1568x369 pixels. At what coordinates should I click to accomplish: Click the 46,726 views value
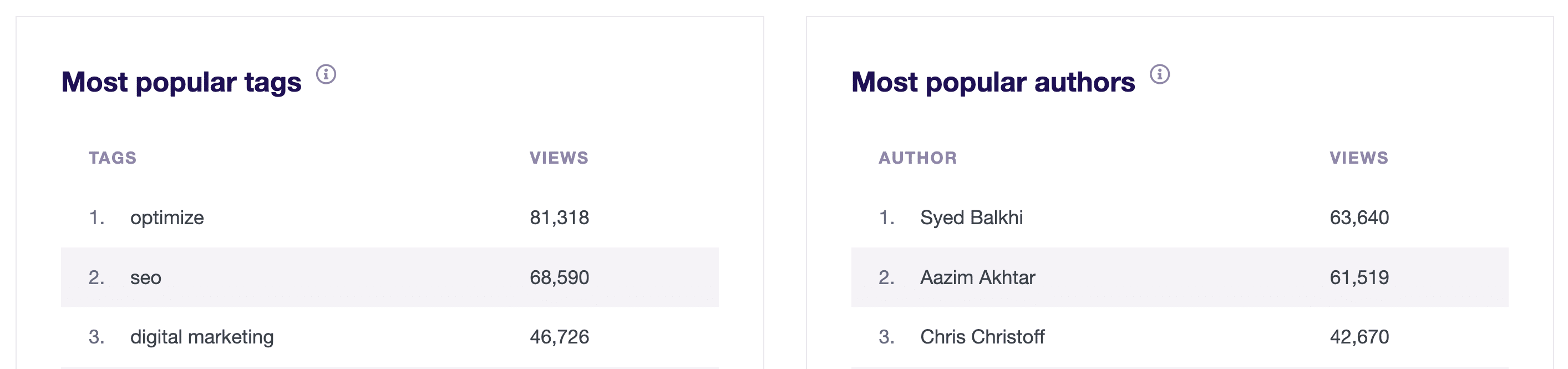click(560, 337)
